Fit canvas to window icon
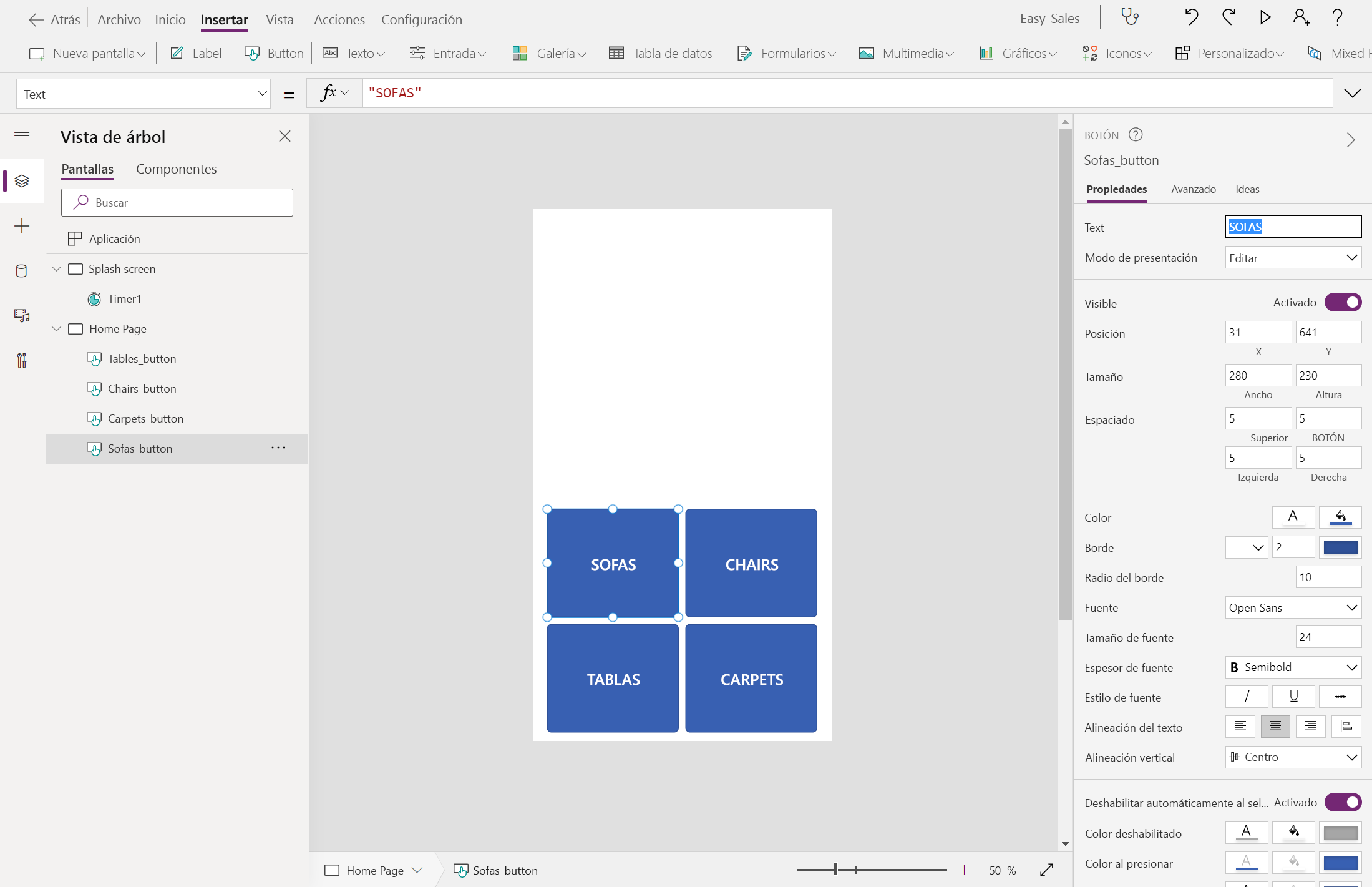Viewport: 1372px width, 887px height. 1047,870
